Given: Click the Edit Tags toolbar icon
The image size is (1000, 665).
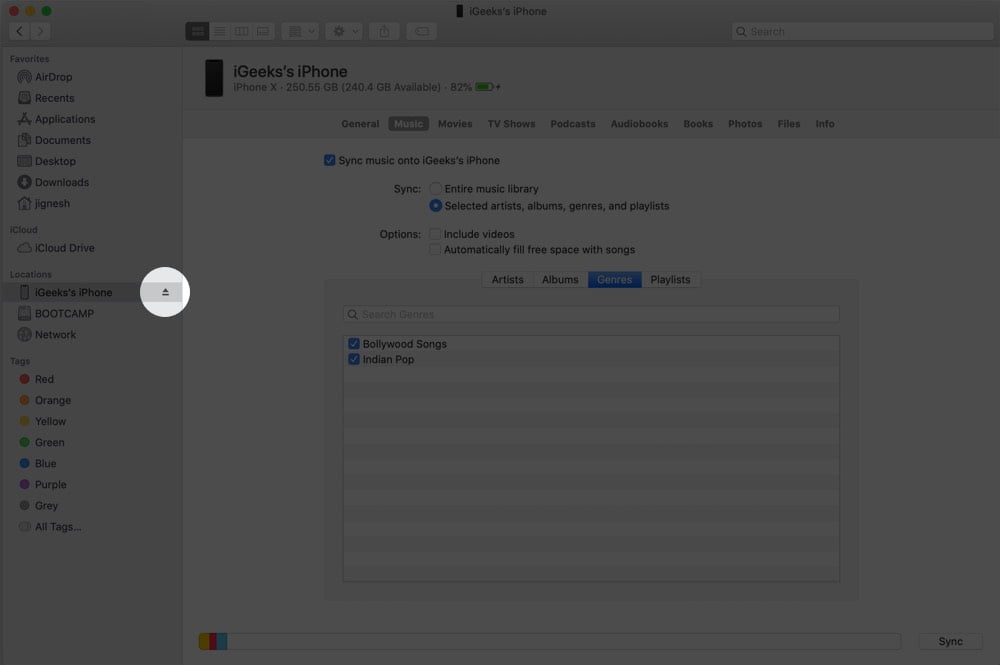Looking at the screenshot, I should point(422,31).
